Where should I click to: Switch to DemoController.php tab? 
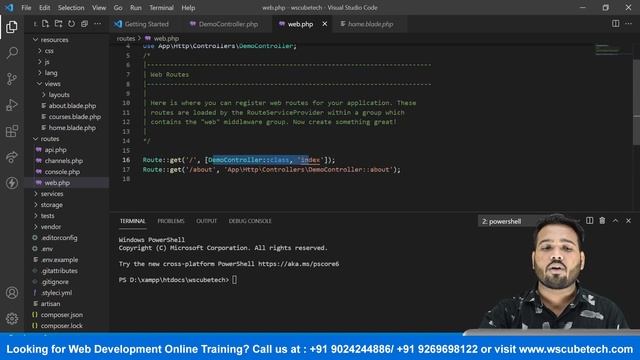tap(224, 24)
